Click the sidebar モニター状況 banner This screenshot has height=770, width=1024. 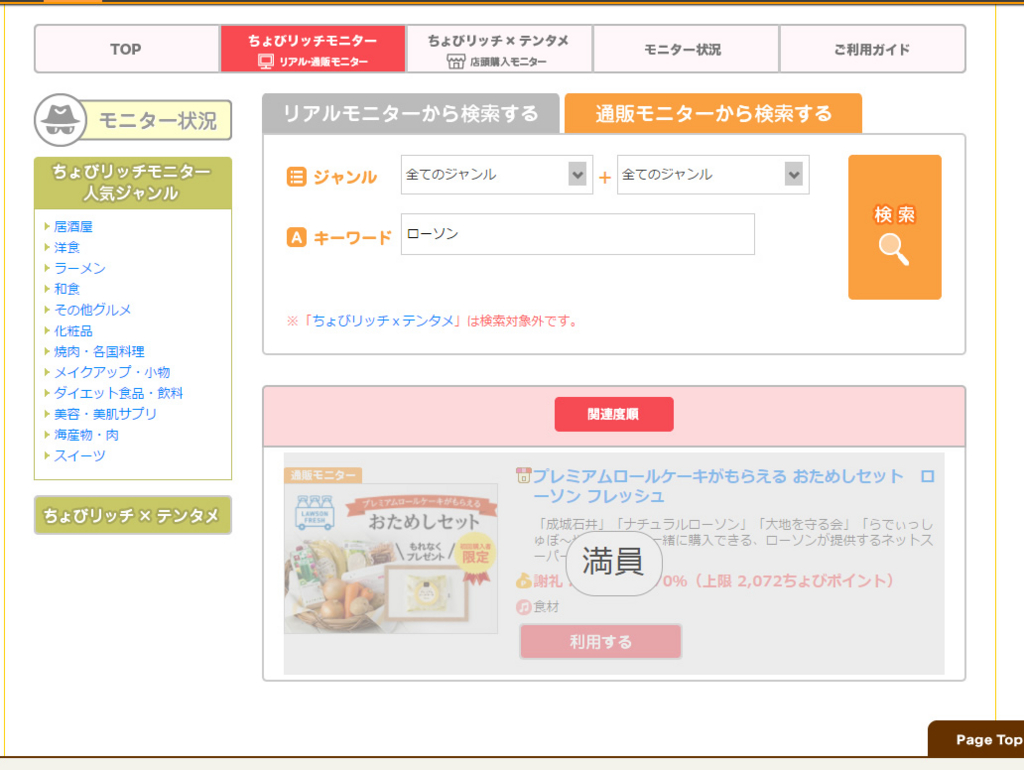pyautogui.click(x=133, y=120)
